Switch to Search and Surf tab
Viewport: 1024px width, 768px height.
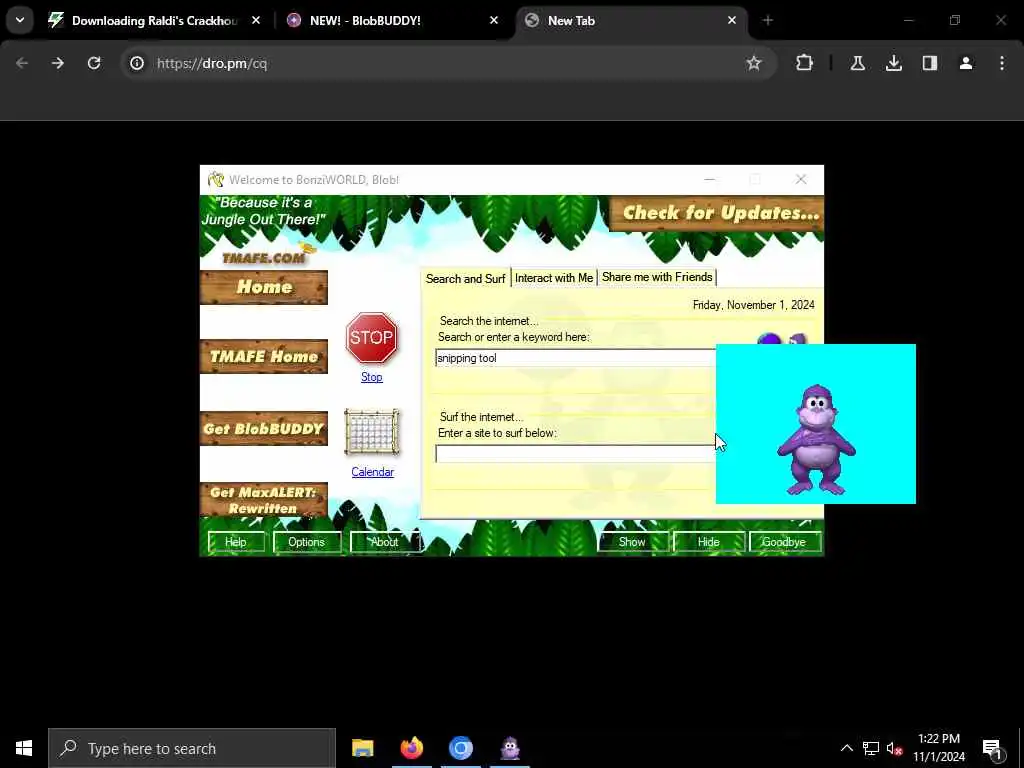click(465, 278)
